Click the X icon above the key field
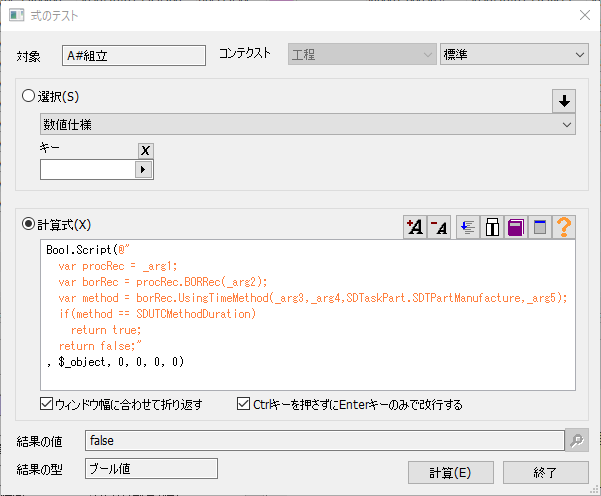This screenshot has width=601, height=496. (x=145, y=150)
